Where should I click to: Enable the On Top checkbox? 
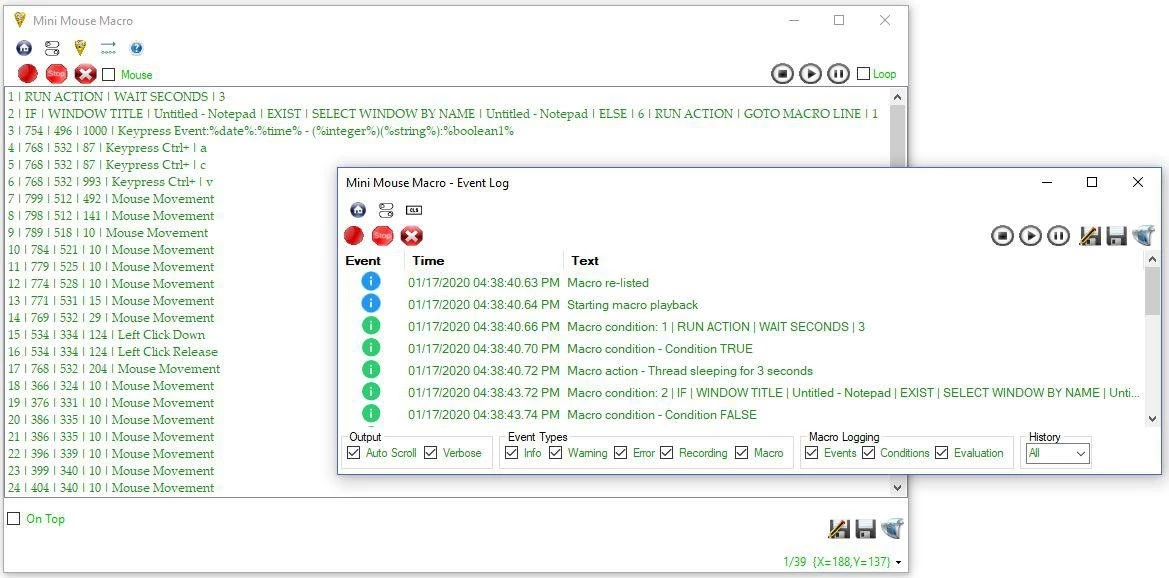click(x=14, y=519)
